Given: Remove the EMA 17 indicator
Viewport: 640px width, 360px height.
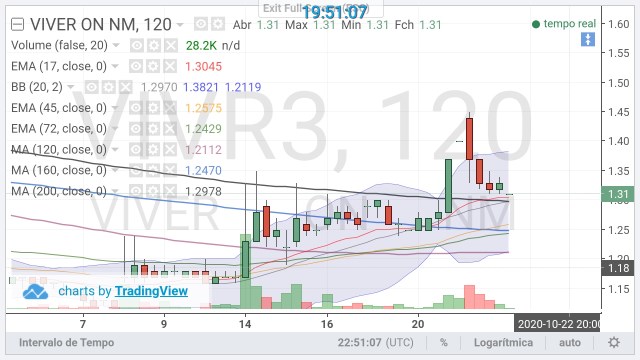Looking at the screenshot, I should (170, 66).
